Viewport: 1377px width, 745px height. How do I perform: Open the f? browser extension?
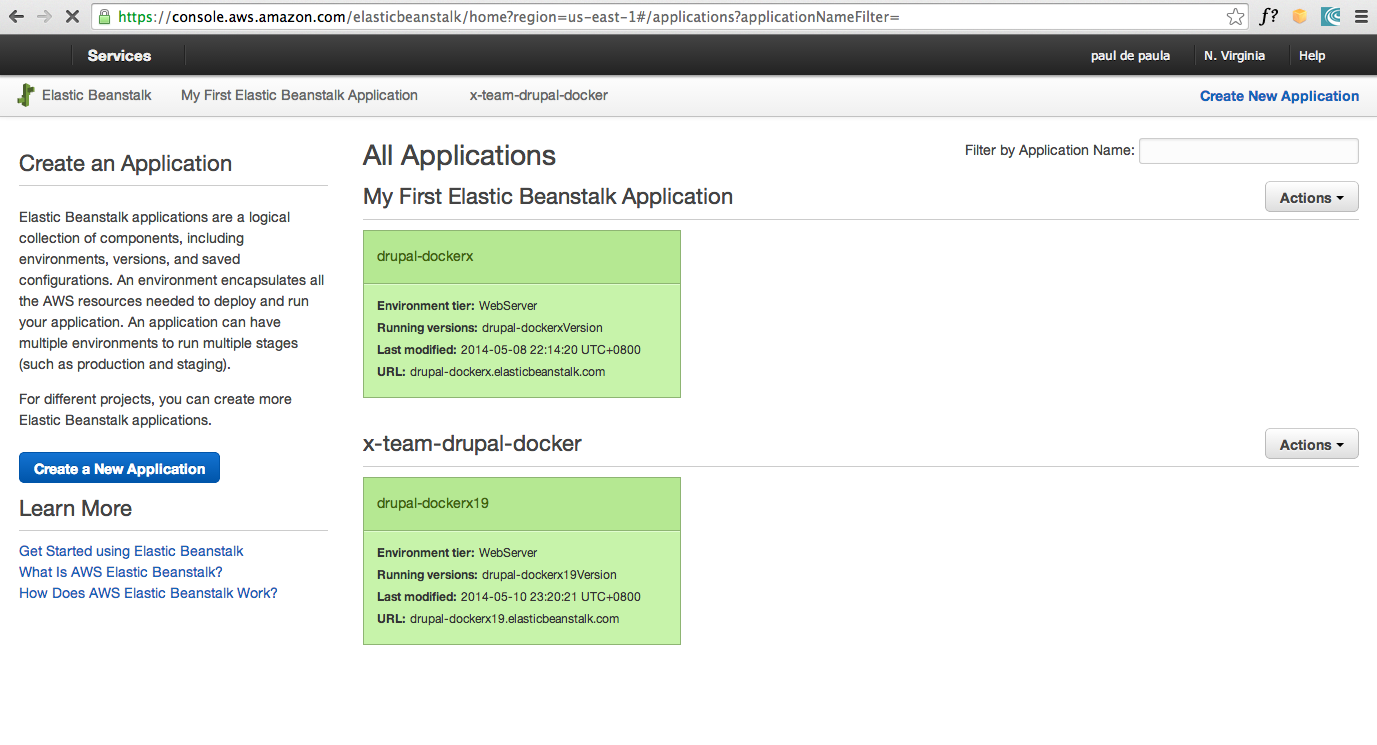point(1268,16)
